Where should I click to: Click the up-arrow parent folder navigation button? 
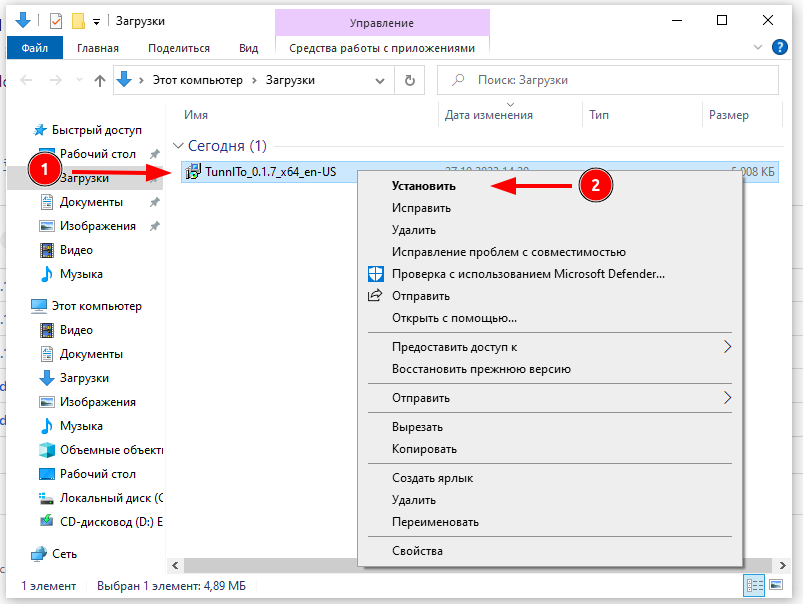pos(99,81)
